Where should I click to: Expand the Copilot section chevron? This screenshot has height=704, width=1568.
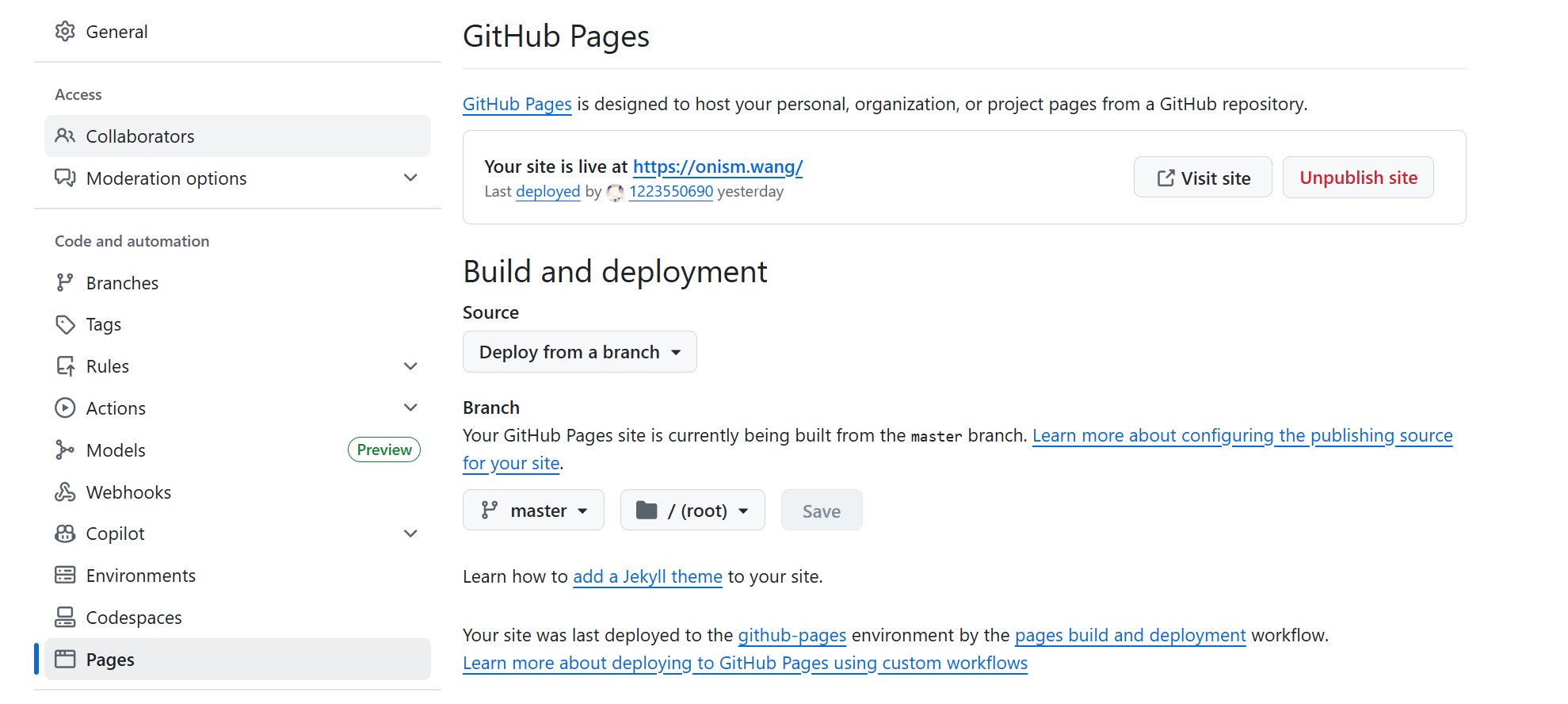click(410, 534)
